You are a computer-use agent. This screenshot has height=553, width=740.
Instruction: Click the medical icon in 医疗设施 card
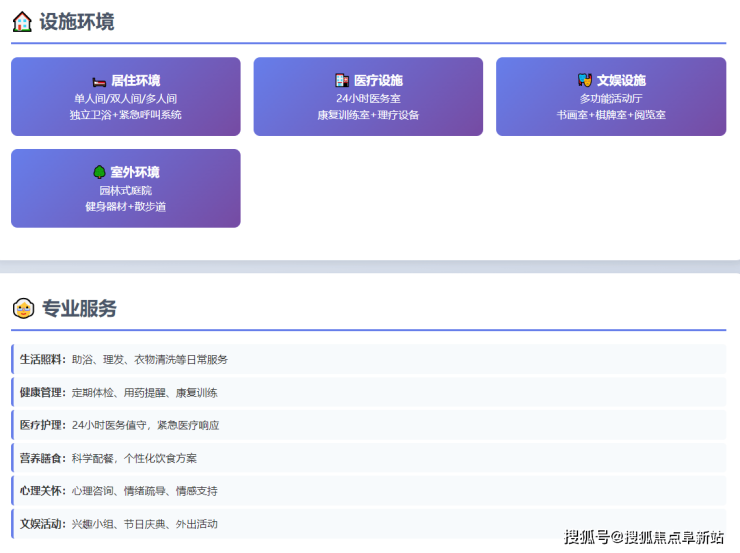pyautogui.click(x=342, y=81)
